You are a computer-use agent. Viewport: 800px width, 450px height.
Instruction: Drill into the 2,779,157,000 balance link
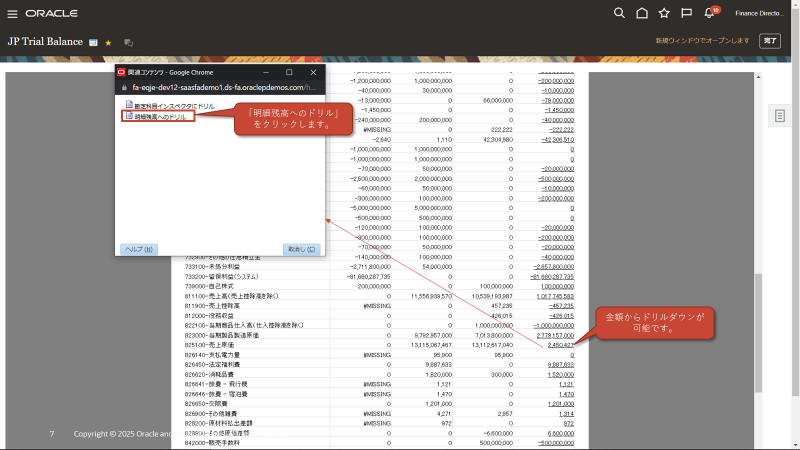[x=555, y=335]
